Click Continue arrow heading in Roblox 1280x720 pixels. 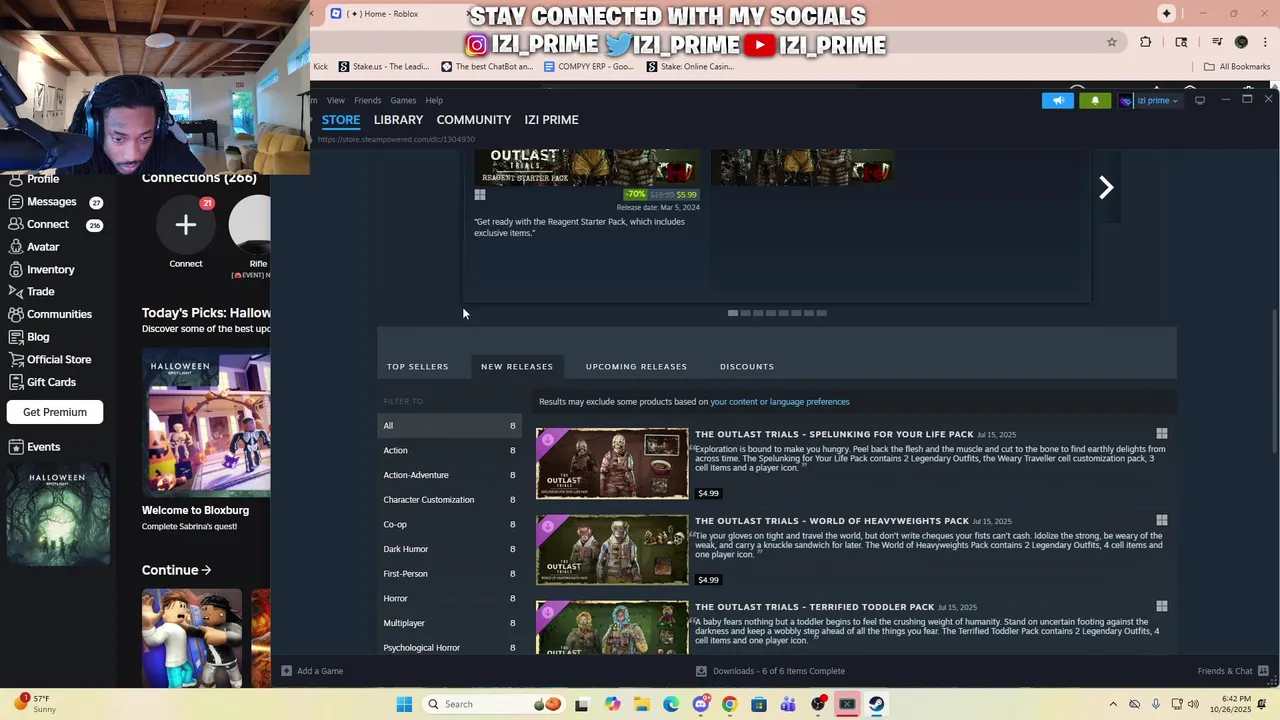176,570
